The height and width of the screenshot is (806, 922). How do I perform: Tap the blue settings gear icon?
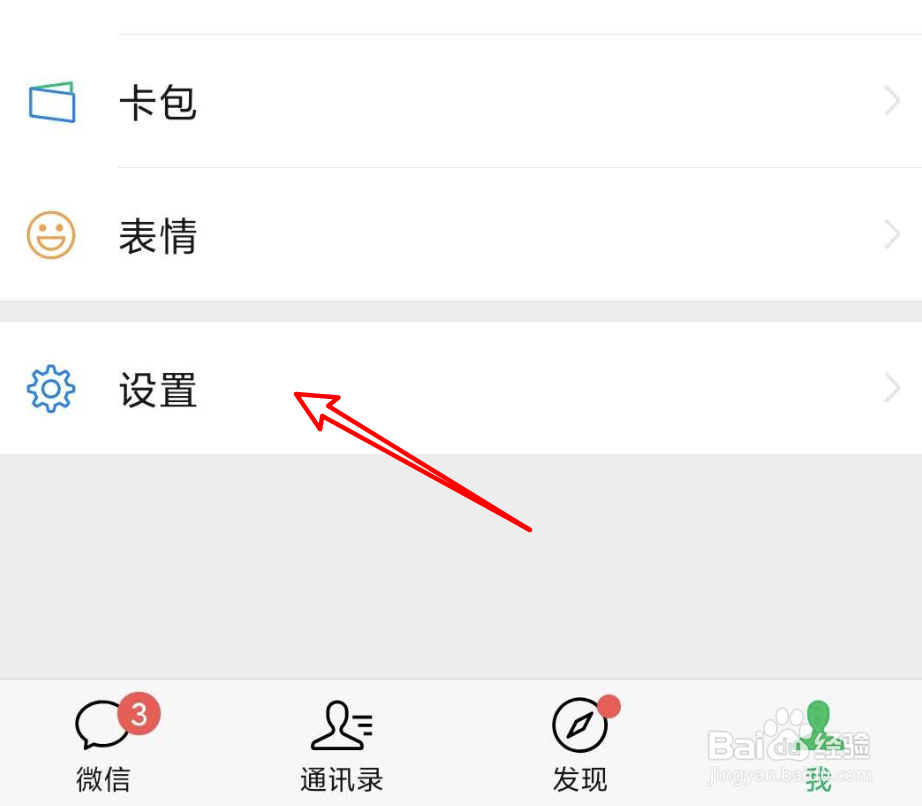51,389
